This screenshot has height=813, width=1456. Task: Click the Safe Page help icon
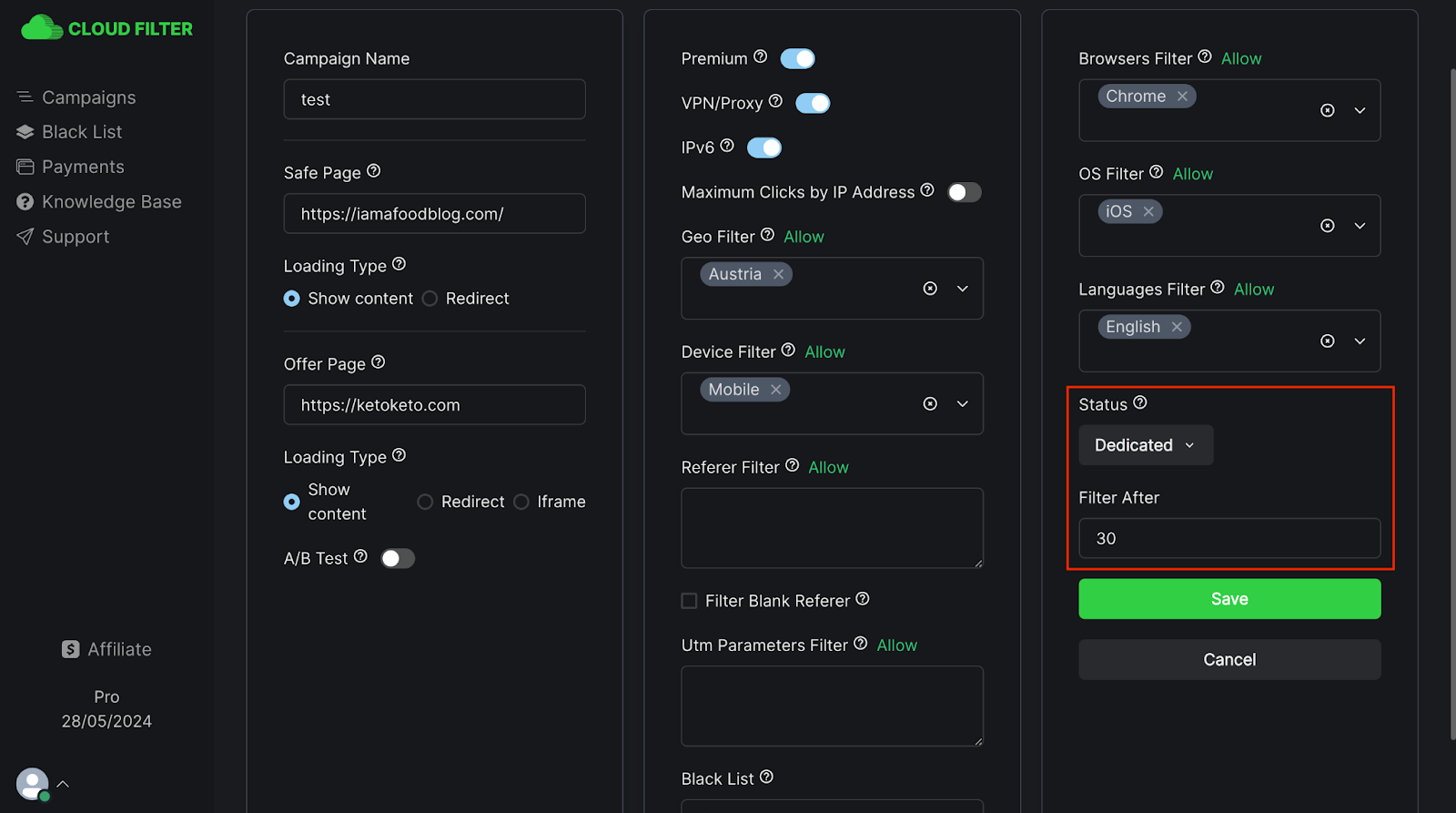coord(373,171)
